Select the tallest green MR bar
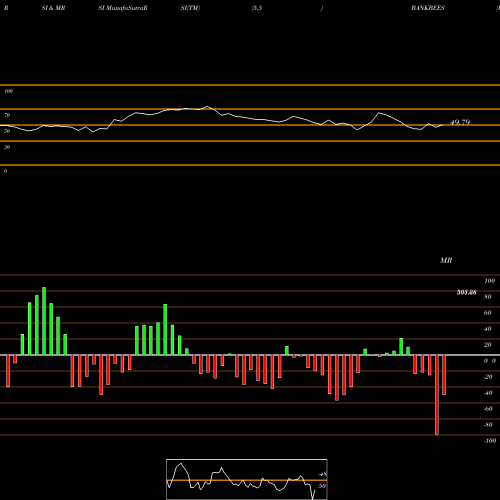This screenshot has width=500, height=500. [44, 321]
